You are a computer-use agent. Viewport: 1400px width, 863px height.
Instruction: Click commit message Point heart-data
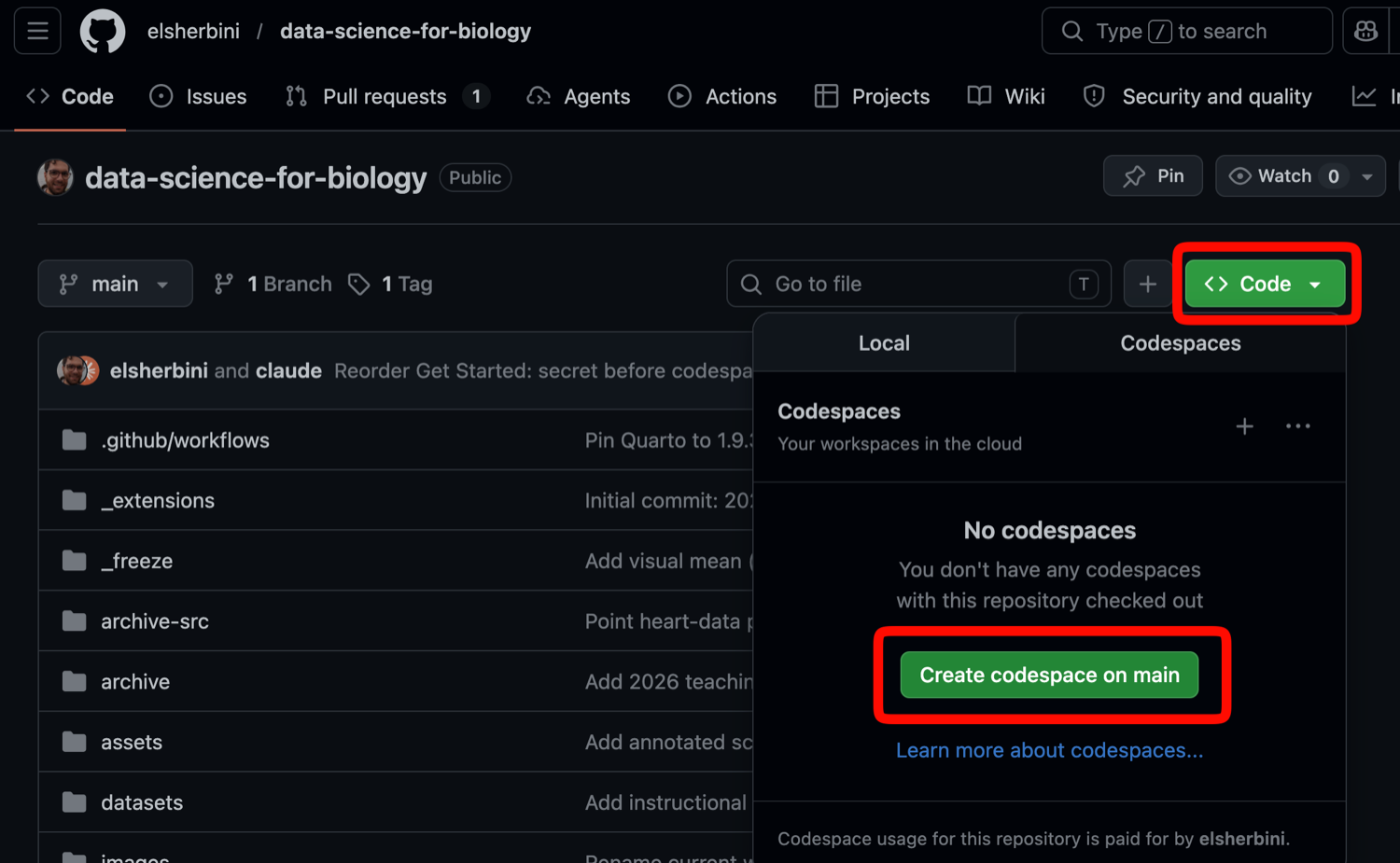tap(668, 621)
